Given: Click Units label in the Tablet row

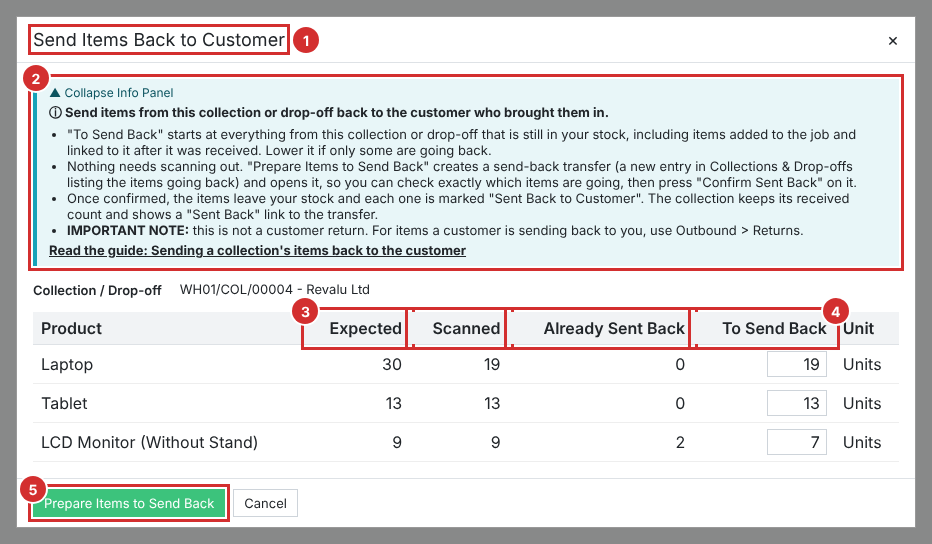Looking at the screenshot, I should (862, 404).
